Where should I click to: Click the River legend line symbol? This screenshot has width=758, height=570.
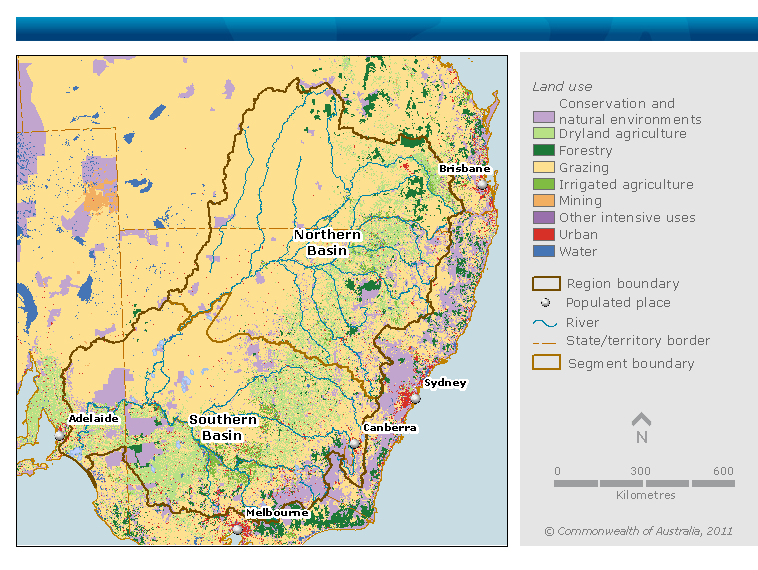pyautogui.click(x=545, y=323)
